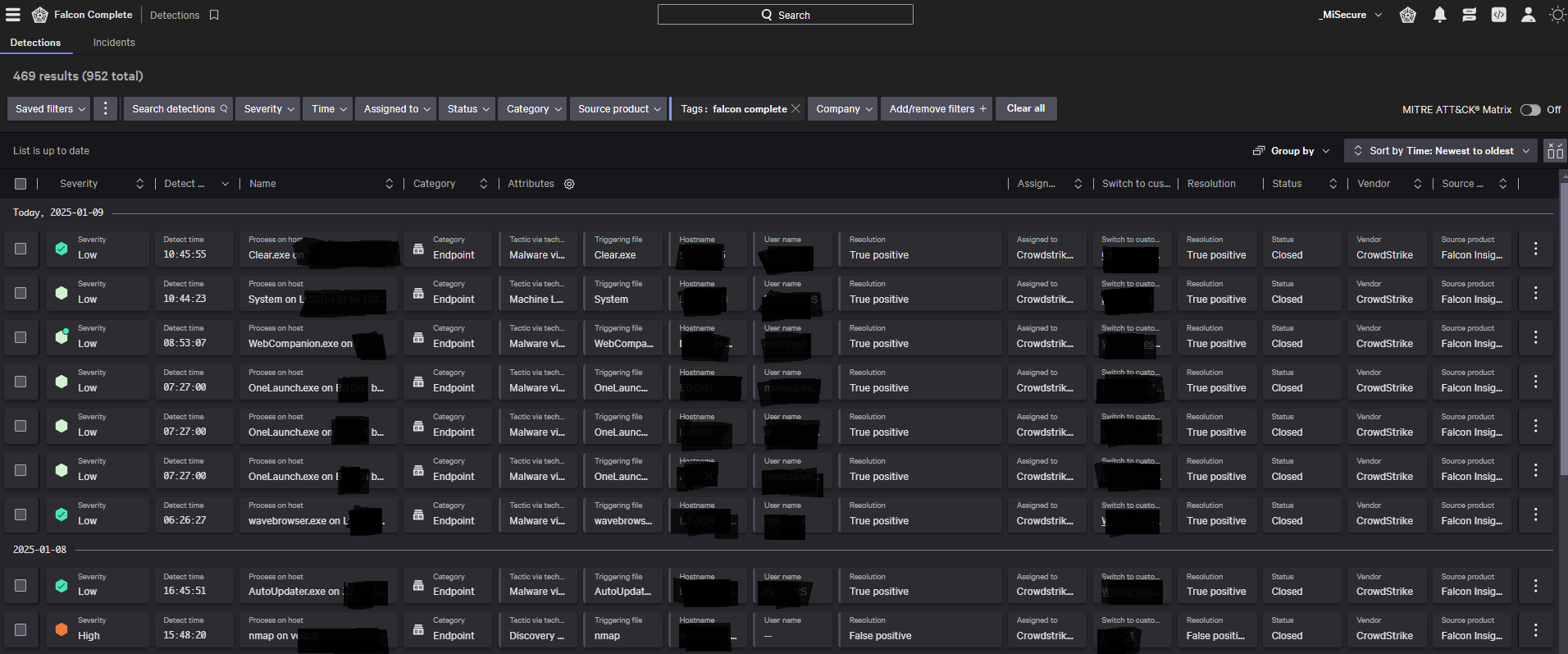Screen dimensions: 1568x654
Task: Select the WebCompanion.exe detection checkbox
Action: 21,336
